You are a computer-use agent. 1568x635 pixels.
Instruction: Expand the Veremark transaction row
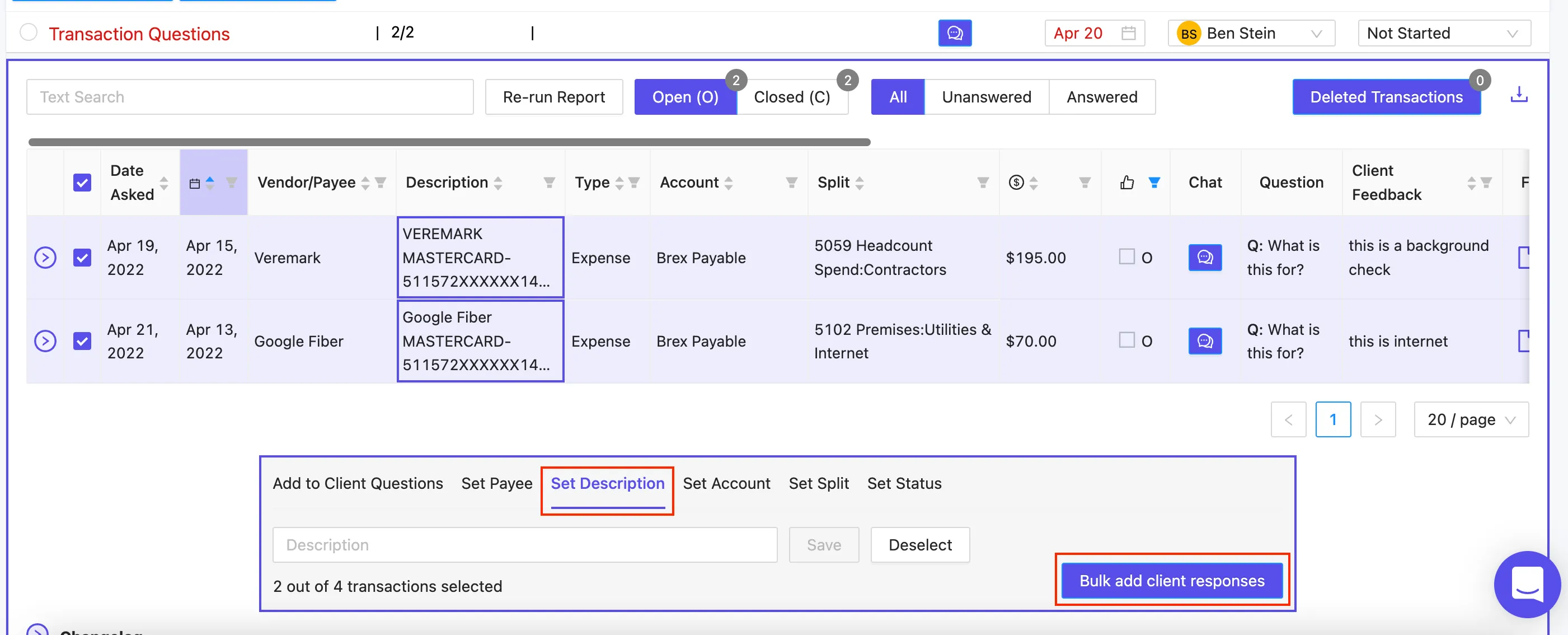[x=45, y=258]
